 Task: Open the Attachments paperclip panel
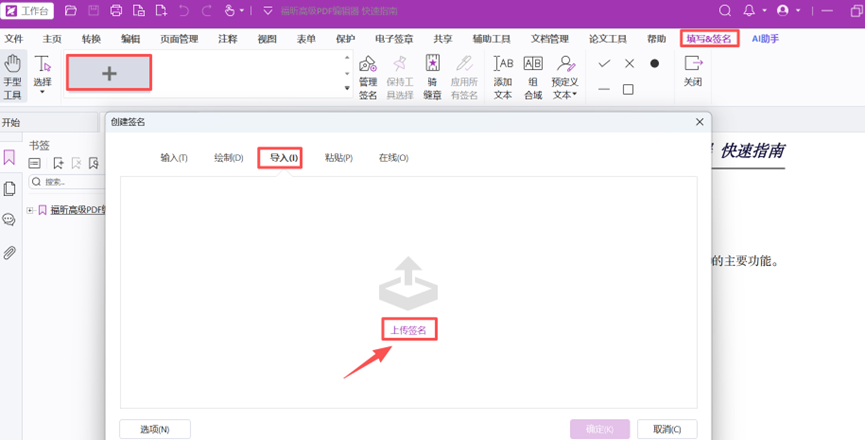pos(10,253)
